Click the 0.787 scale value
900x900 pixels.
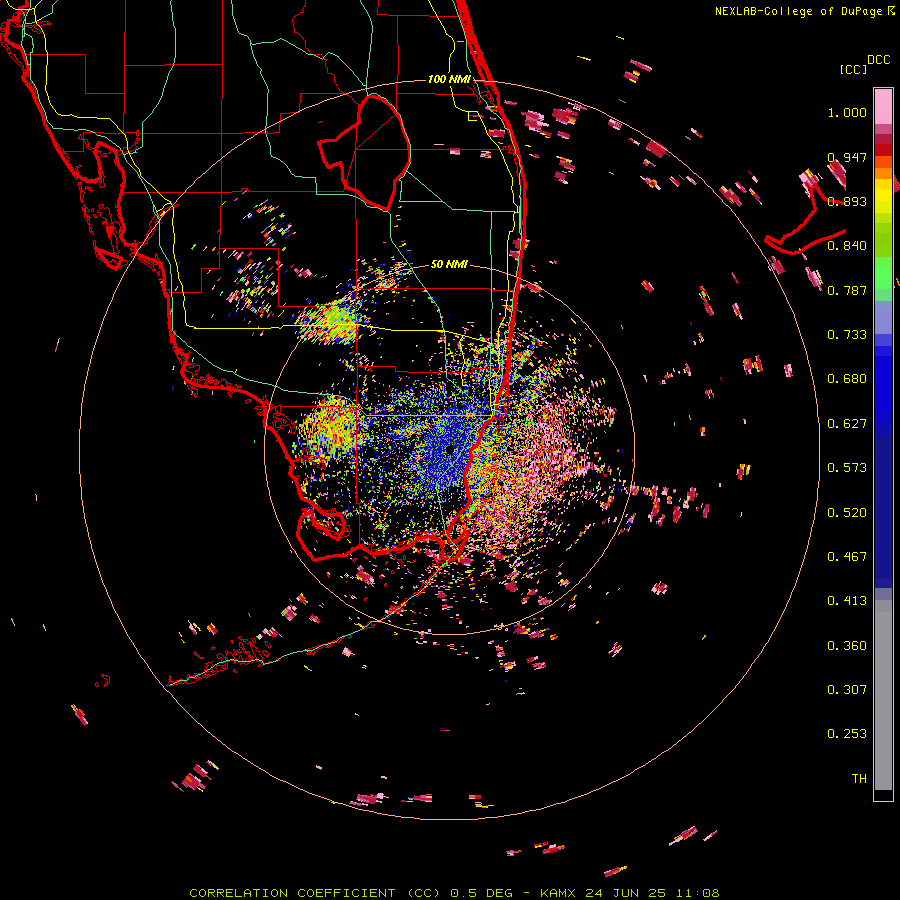pyautogui.click(x=847, y=290)
